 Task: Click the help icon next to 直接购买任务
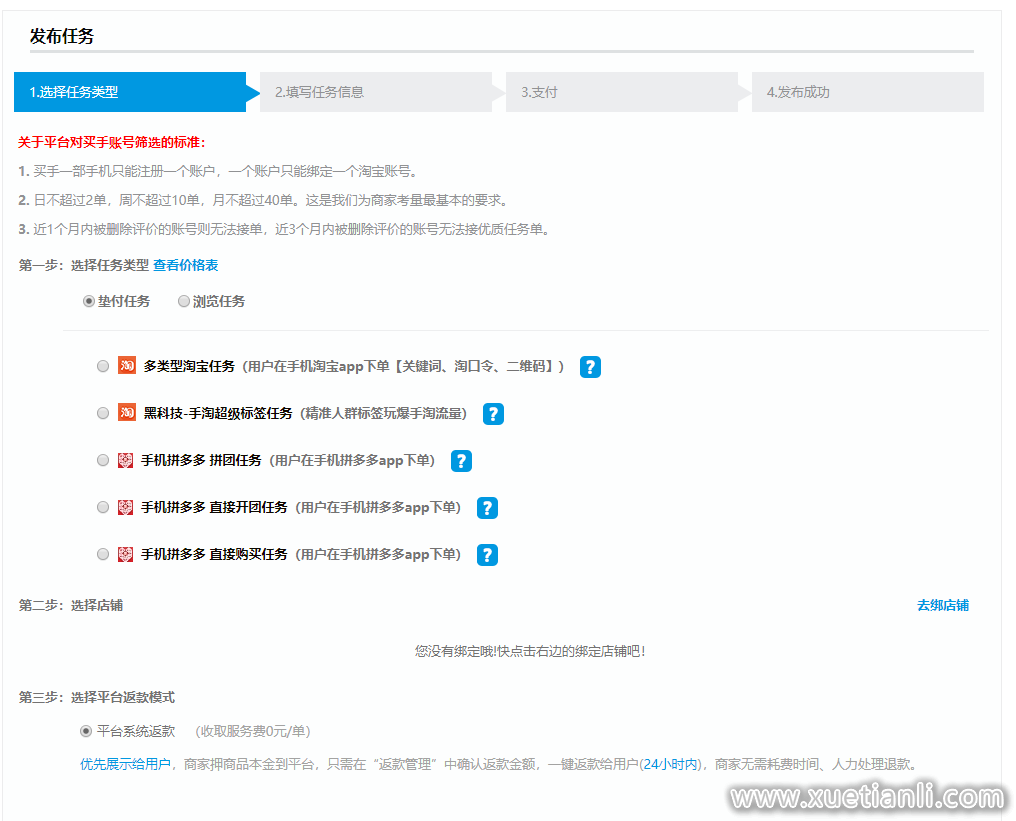point(487,554)
